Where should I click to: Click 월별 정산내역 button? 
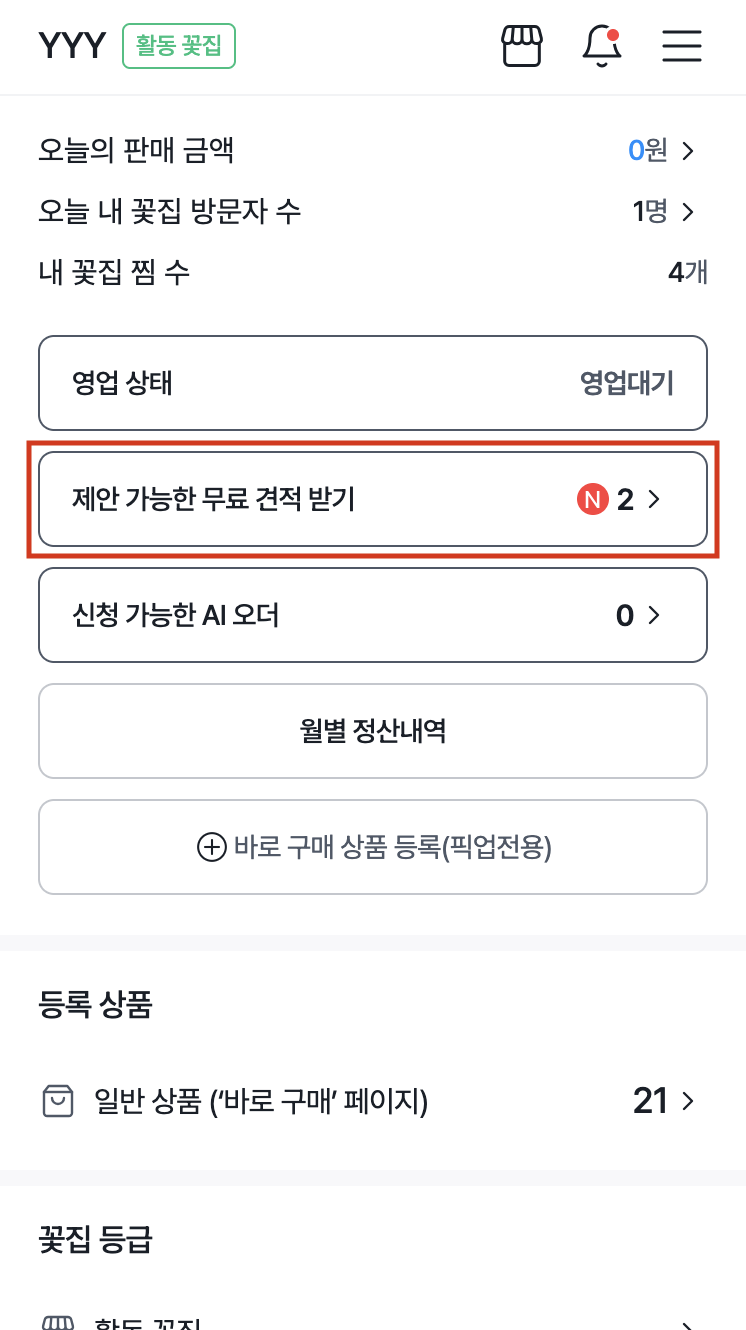point(372,731)
